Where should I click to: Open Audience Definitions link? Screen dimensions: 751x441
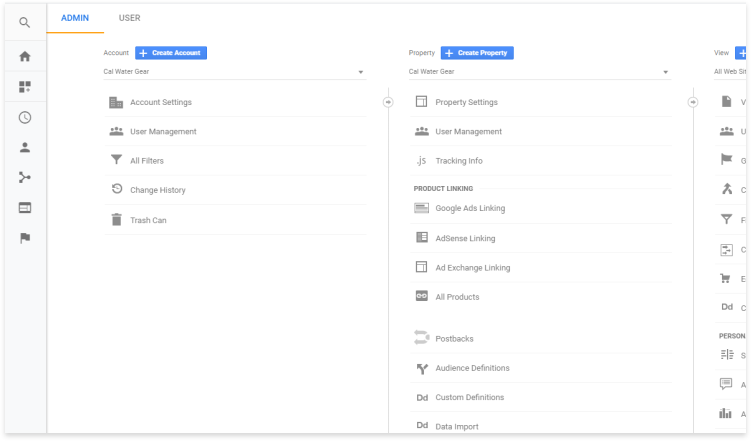pyautogui.click(x=472, y=368)
